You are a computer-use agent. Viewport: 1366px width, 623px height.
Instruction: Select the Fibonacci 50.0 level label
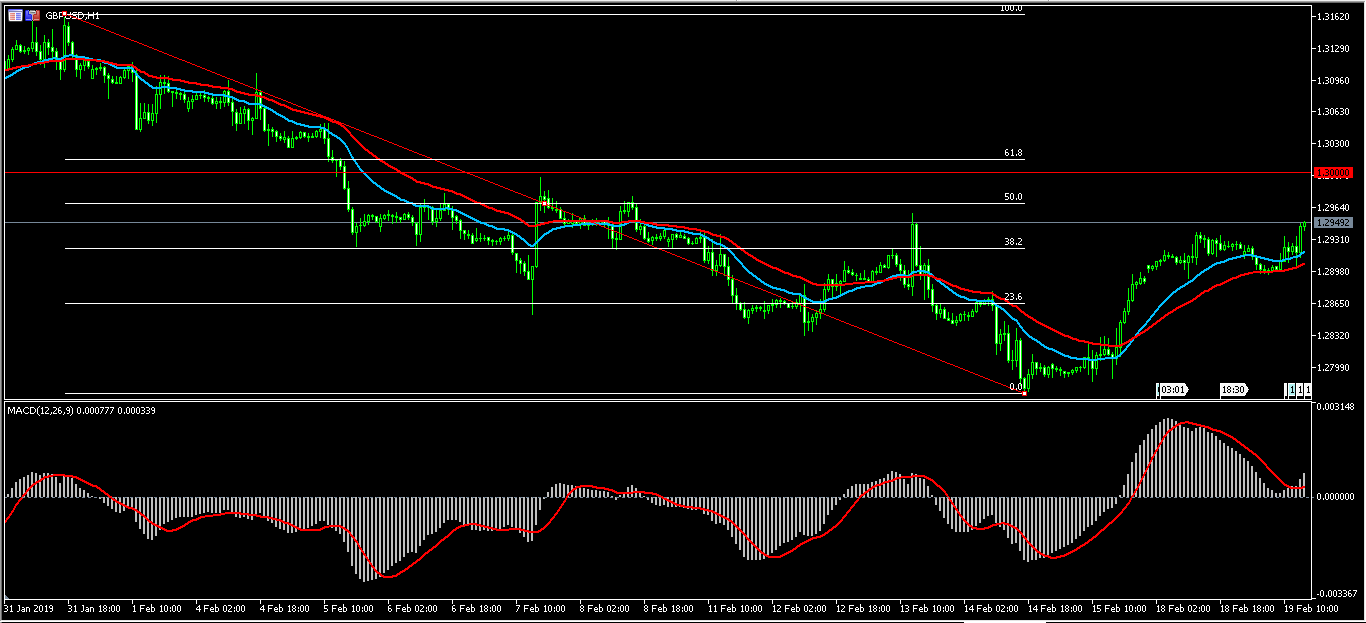point(1012,198)
